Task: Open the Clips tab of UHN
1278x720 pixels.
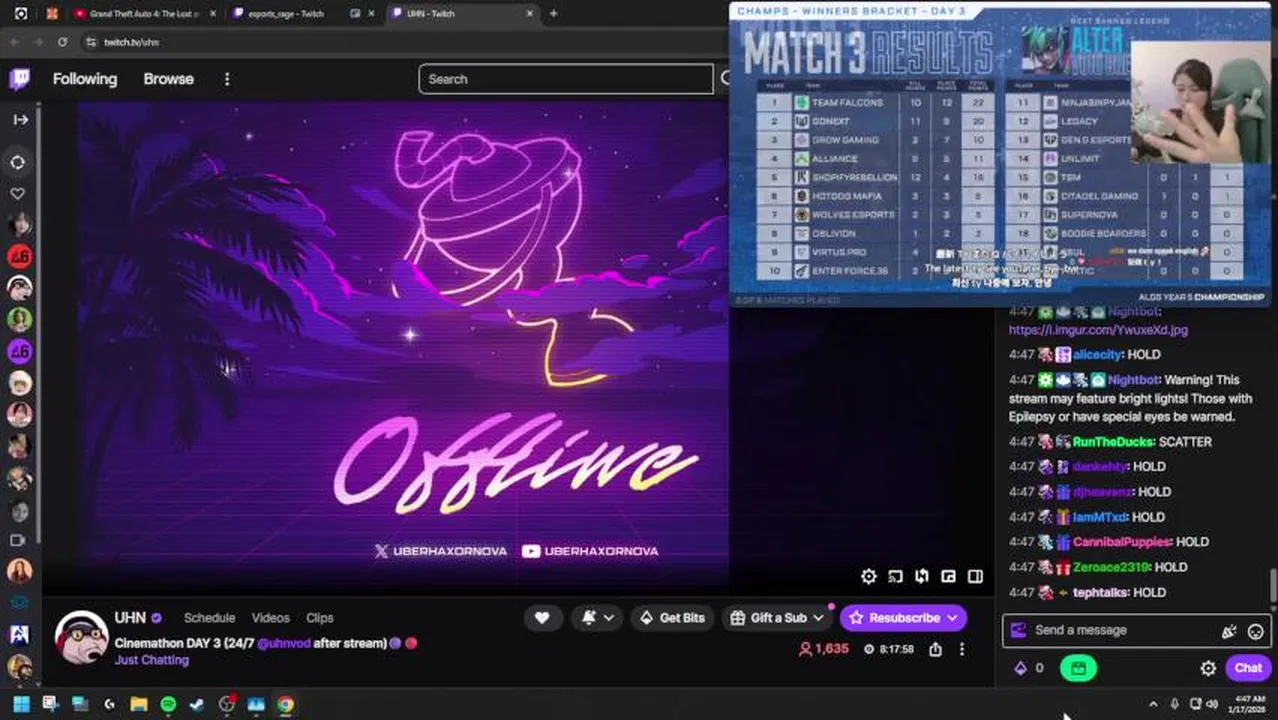Action: (320, 618)
